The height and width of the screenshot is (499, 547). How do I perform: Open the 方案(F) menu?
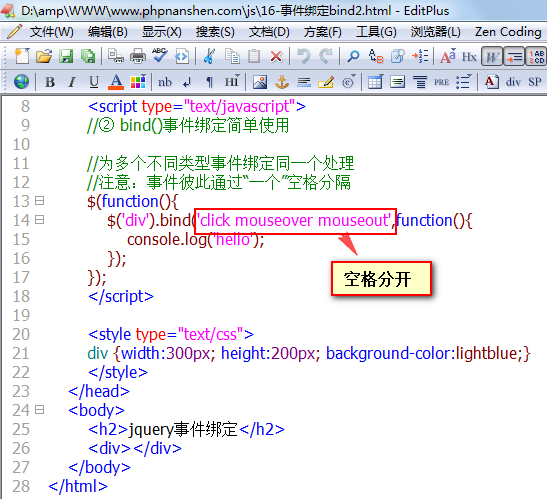click(323, 32)
